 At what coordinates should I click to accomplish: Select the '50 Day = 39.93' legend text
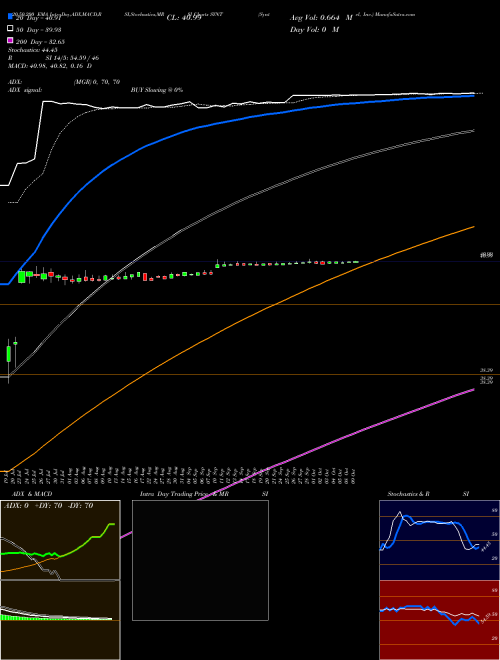[x=38, y=30]
